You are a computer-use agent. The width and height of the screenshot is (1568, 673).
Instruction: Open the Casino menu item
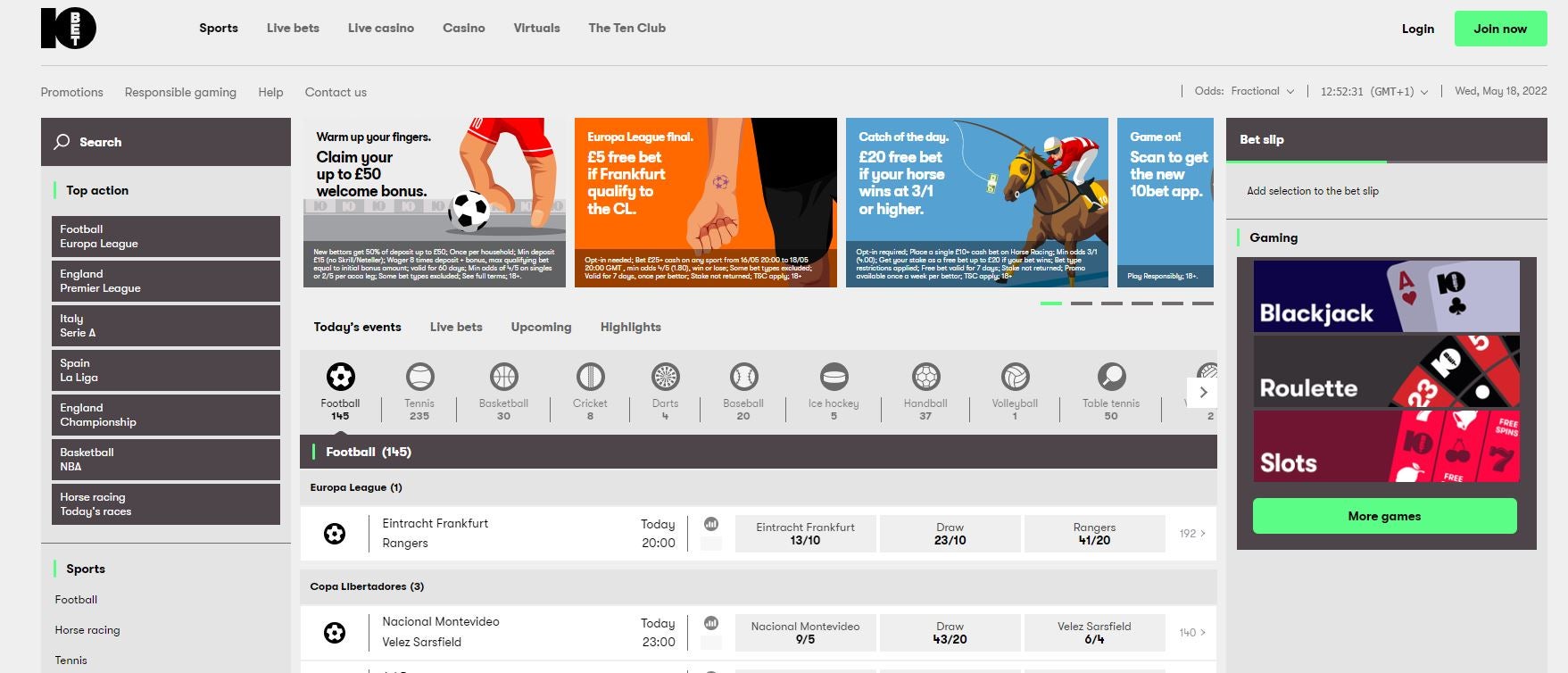point(464,28)
